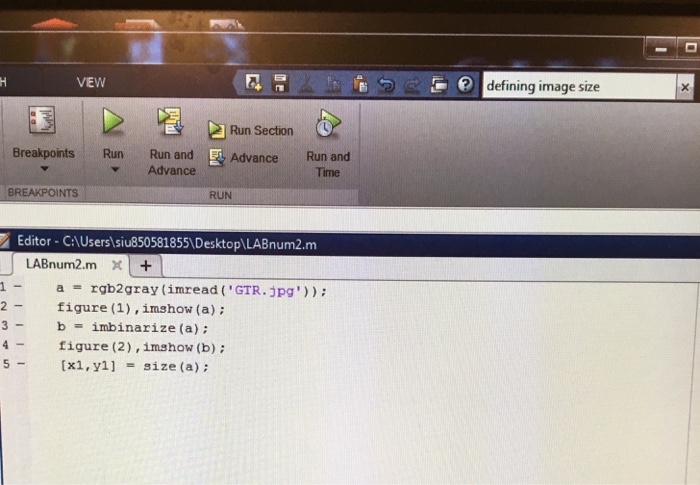This screenshot has width=700, height=485.
Task: Click the new shortcut icon in quick access bar
Action: pyautogui.click(x=253, y=83)
